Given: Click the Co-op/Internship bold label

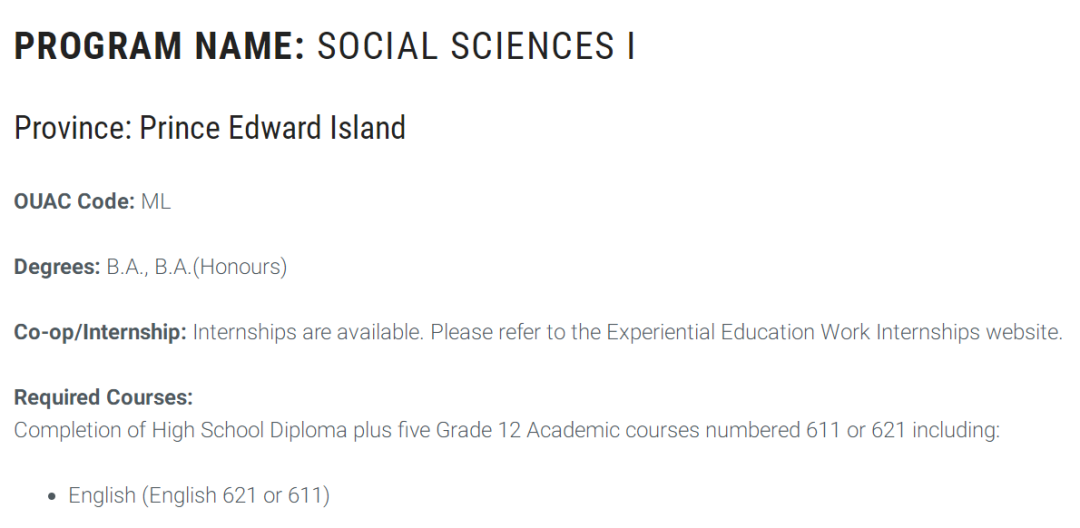Looking at the screenshot, I should [x=101, y=332].
